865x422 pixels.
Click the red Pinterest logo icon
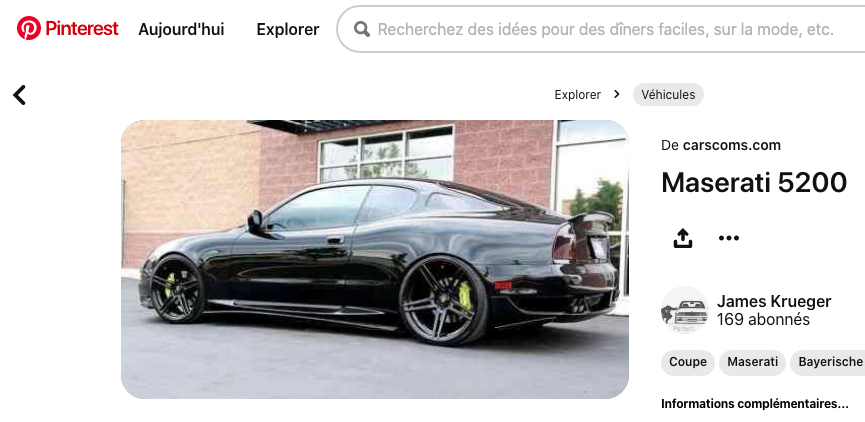(x=29, y=28)
